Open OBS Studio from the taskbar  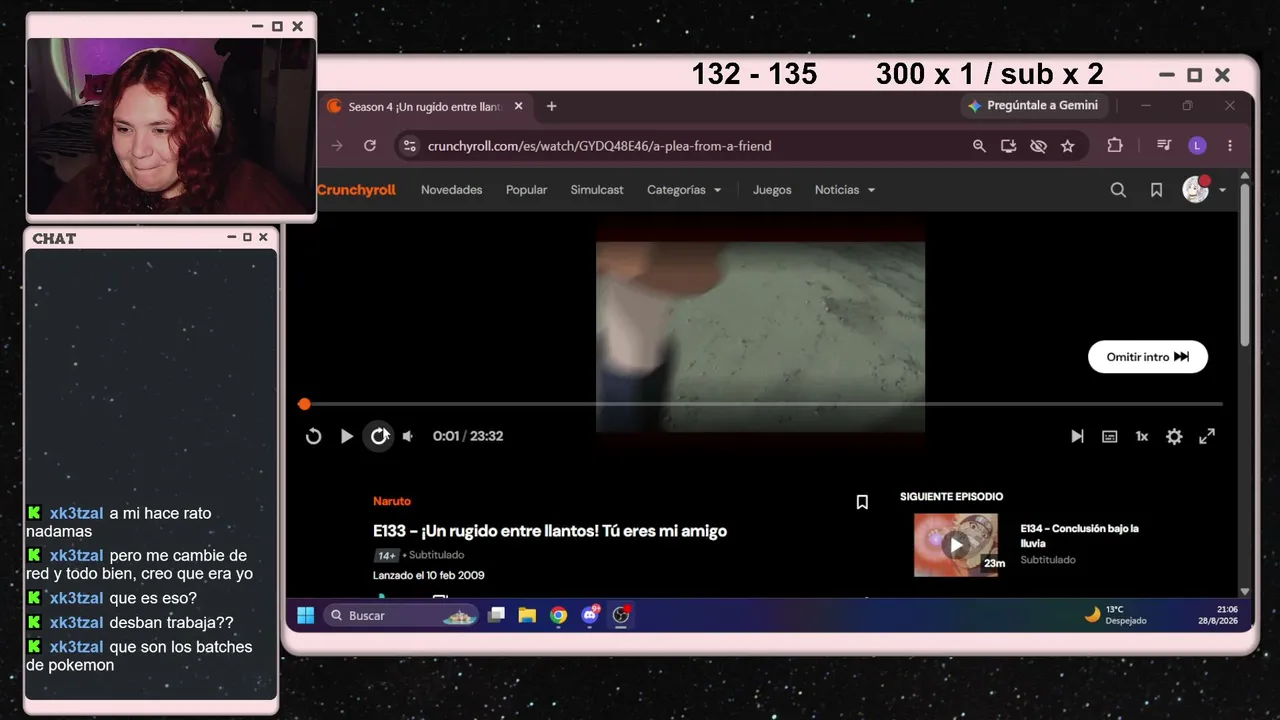(x=621, y=615)
